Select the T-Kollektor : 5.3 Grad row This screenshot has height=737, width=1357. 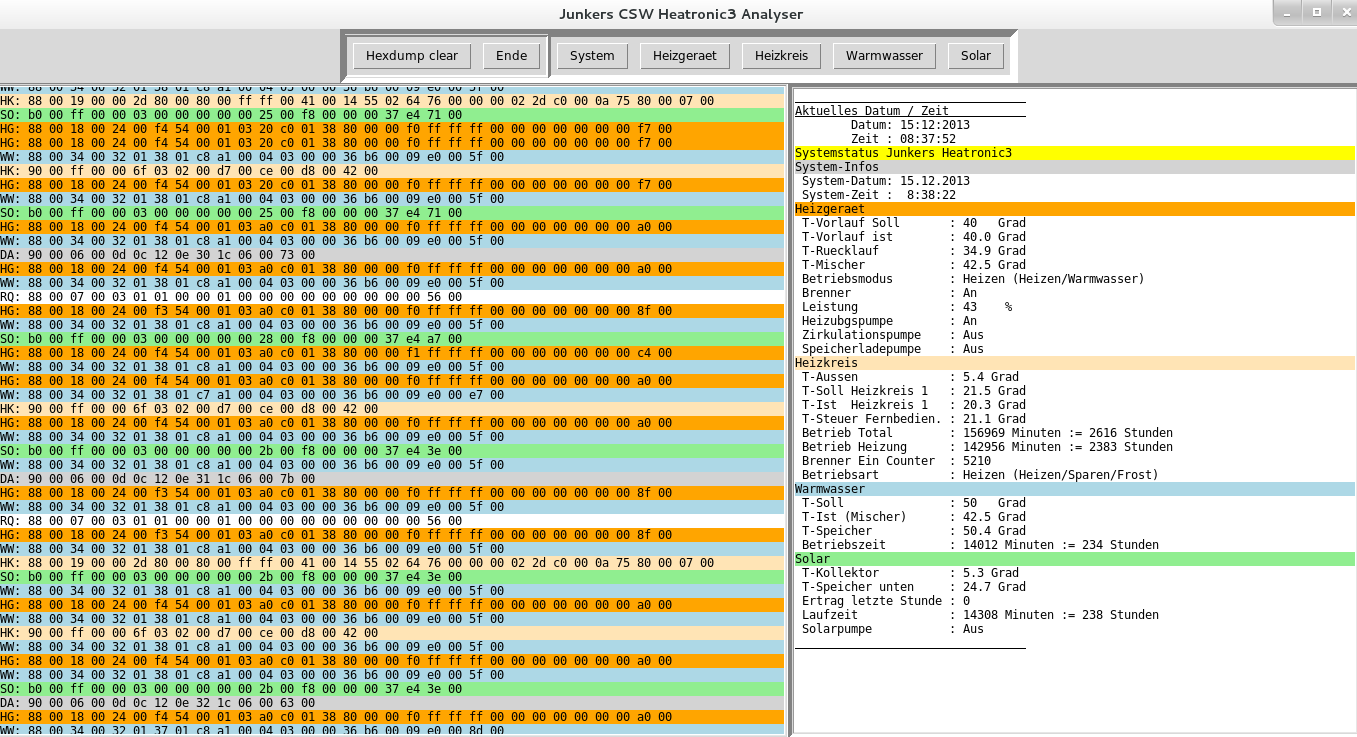(x=910, y=573)
